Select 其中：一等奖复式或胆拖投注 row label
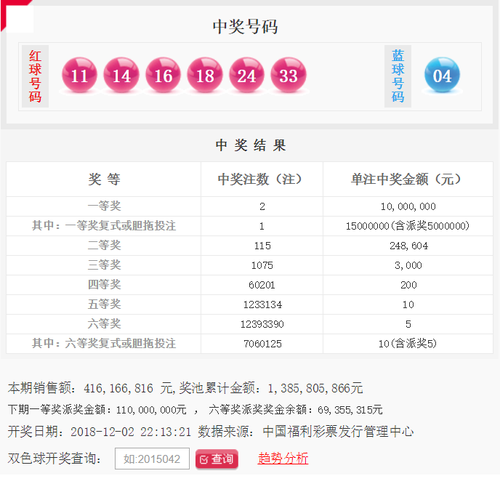Screen dimensions: 500x484 point(104,226)
